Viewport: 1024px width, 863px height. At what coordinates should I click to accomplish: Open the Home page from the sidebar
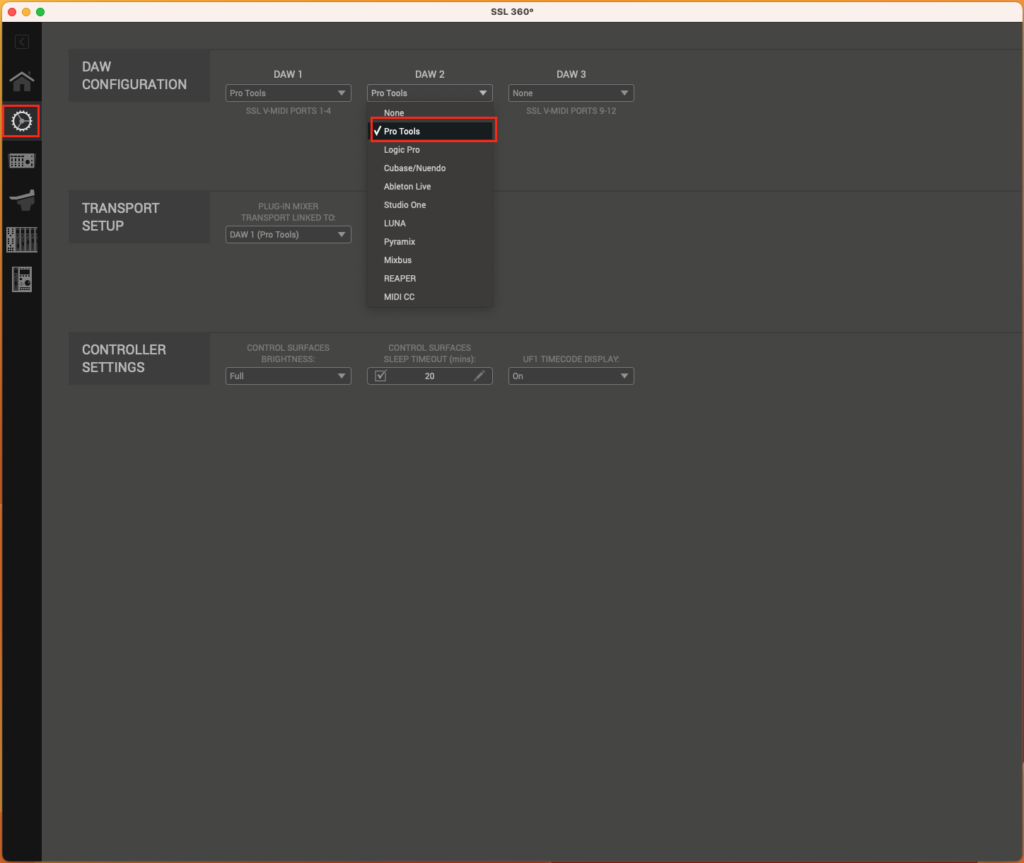pos(22,81)
